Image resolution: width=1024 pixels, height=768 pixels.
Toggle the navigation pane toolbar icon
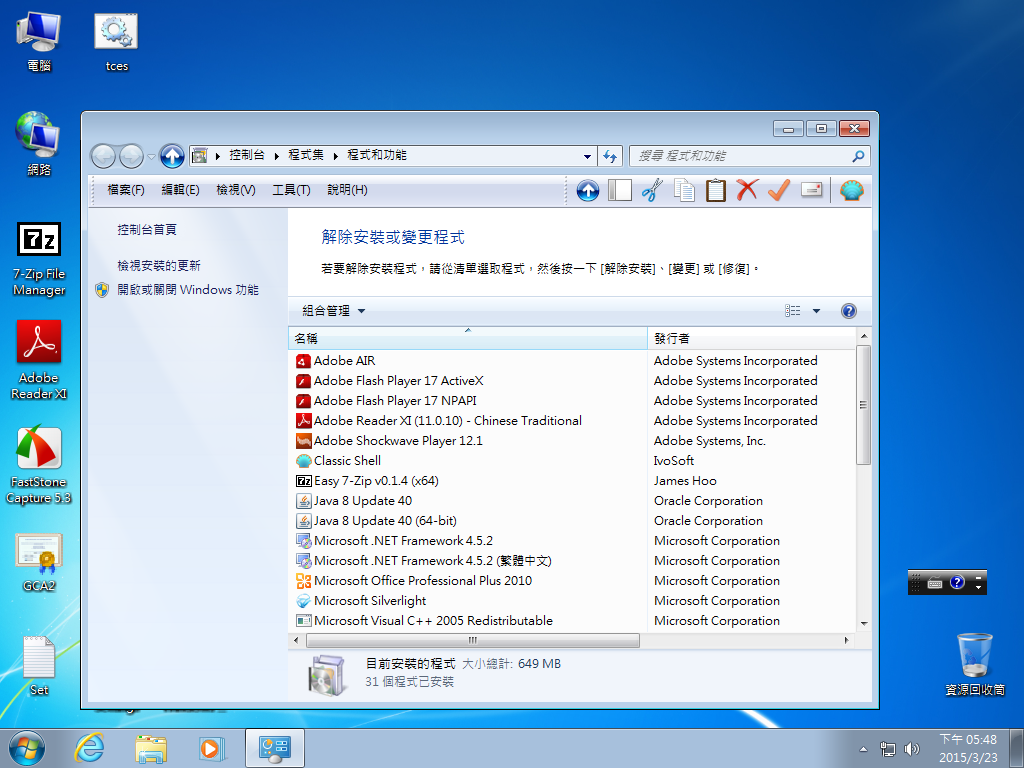[x=619, y=190]
